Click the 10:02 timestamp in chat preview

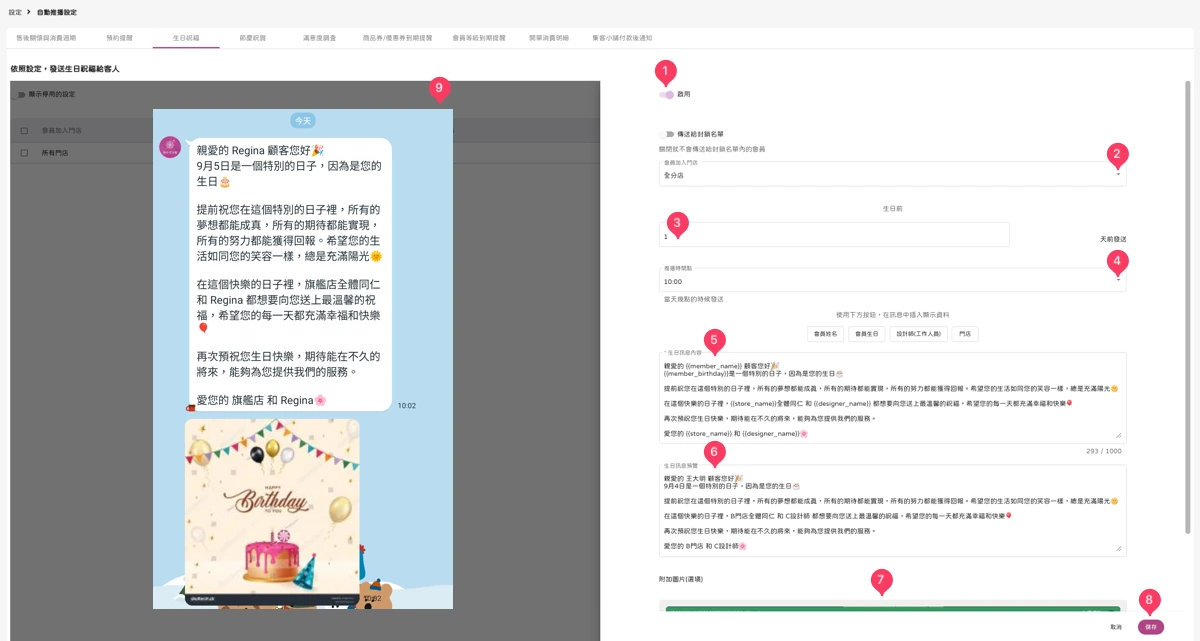pos(406,406)
